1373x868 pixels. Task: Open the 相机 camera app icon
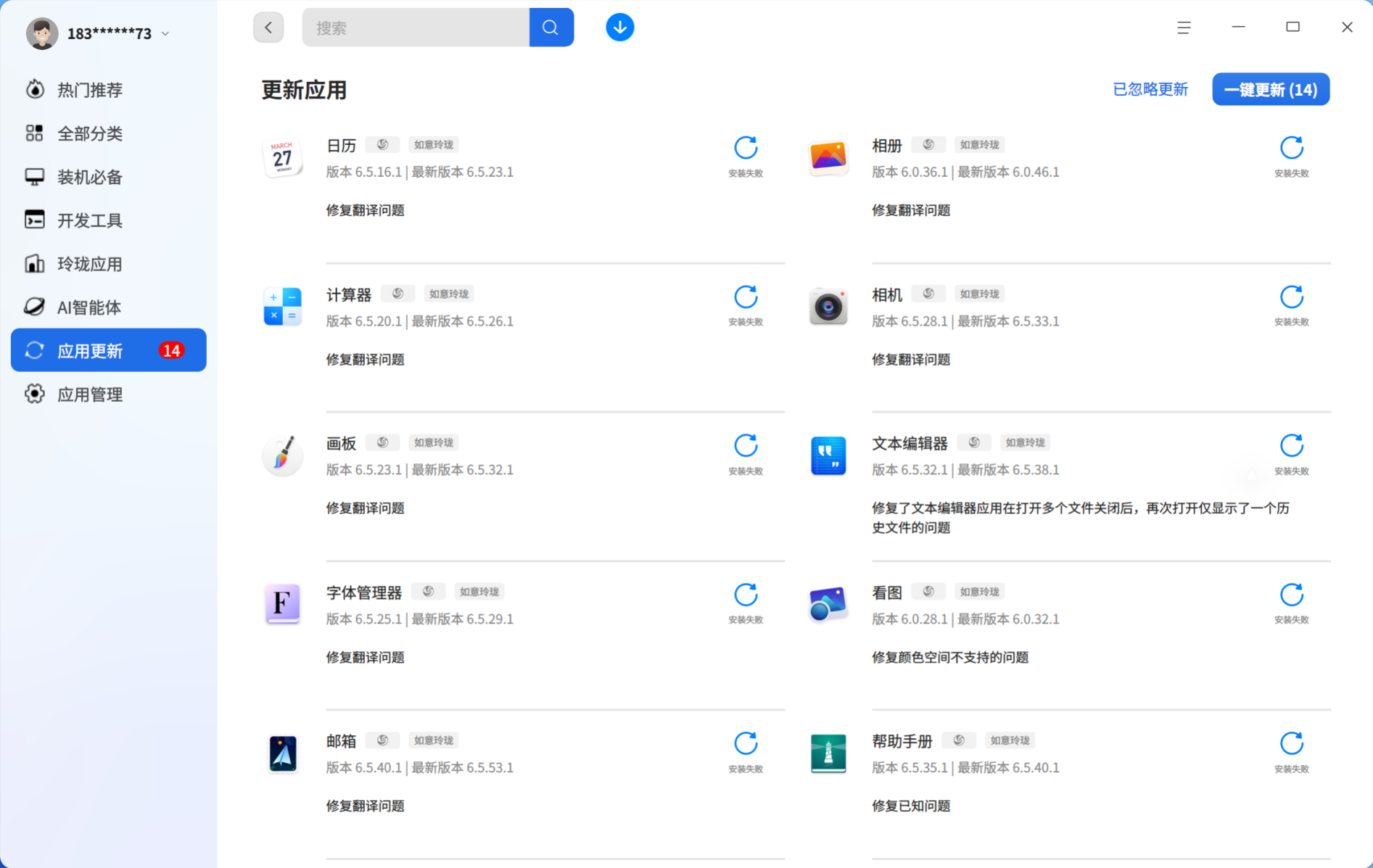pos(828,307)
